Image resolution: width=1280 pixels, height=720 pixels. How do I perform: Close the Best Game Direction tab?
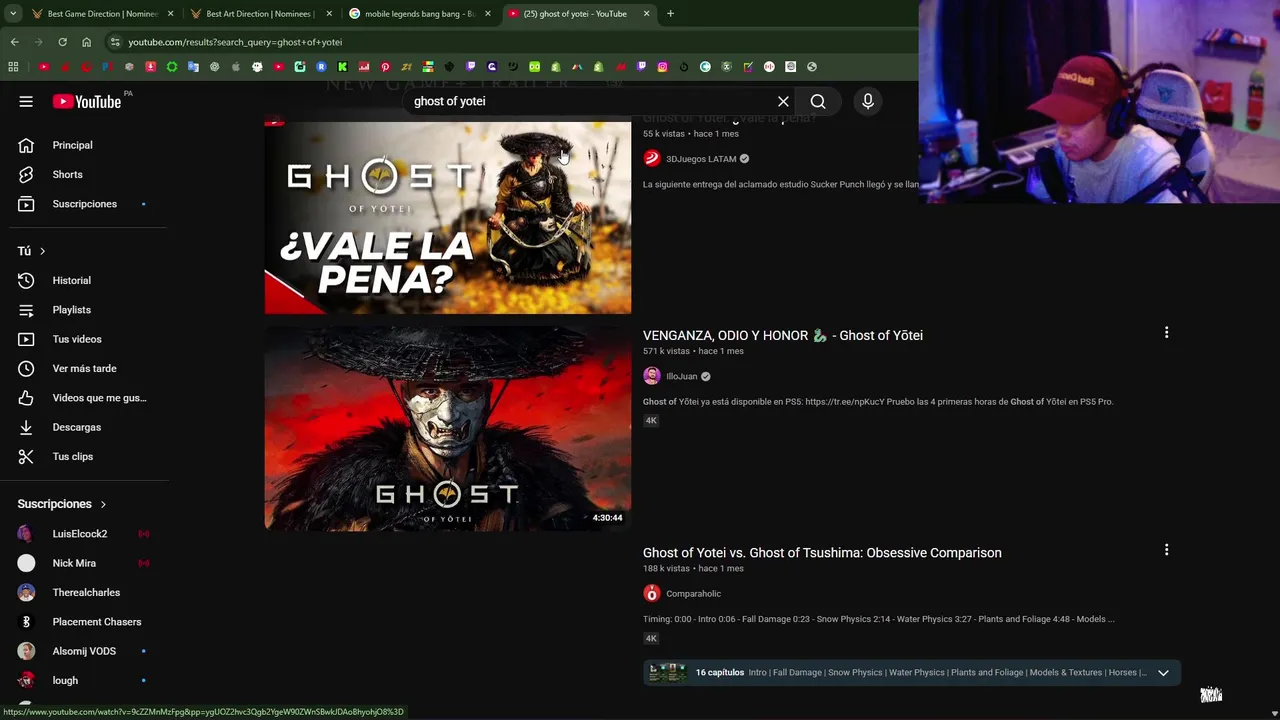click(x=170, y=14)
